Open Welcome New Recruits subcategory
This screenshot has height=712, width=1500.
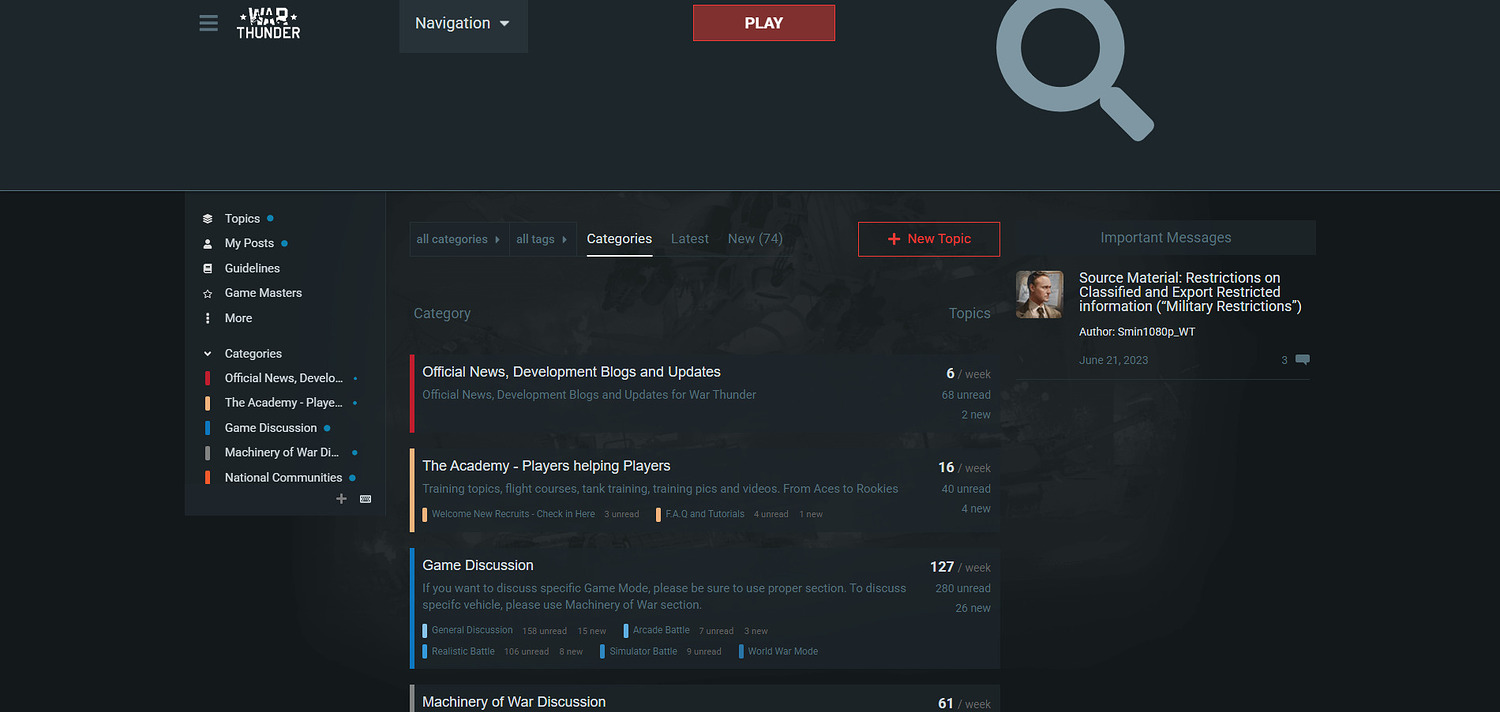(x=513, y=514)
